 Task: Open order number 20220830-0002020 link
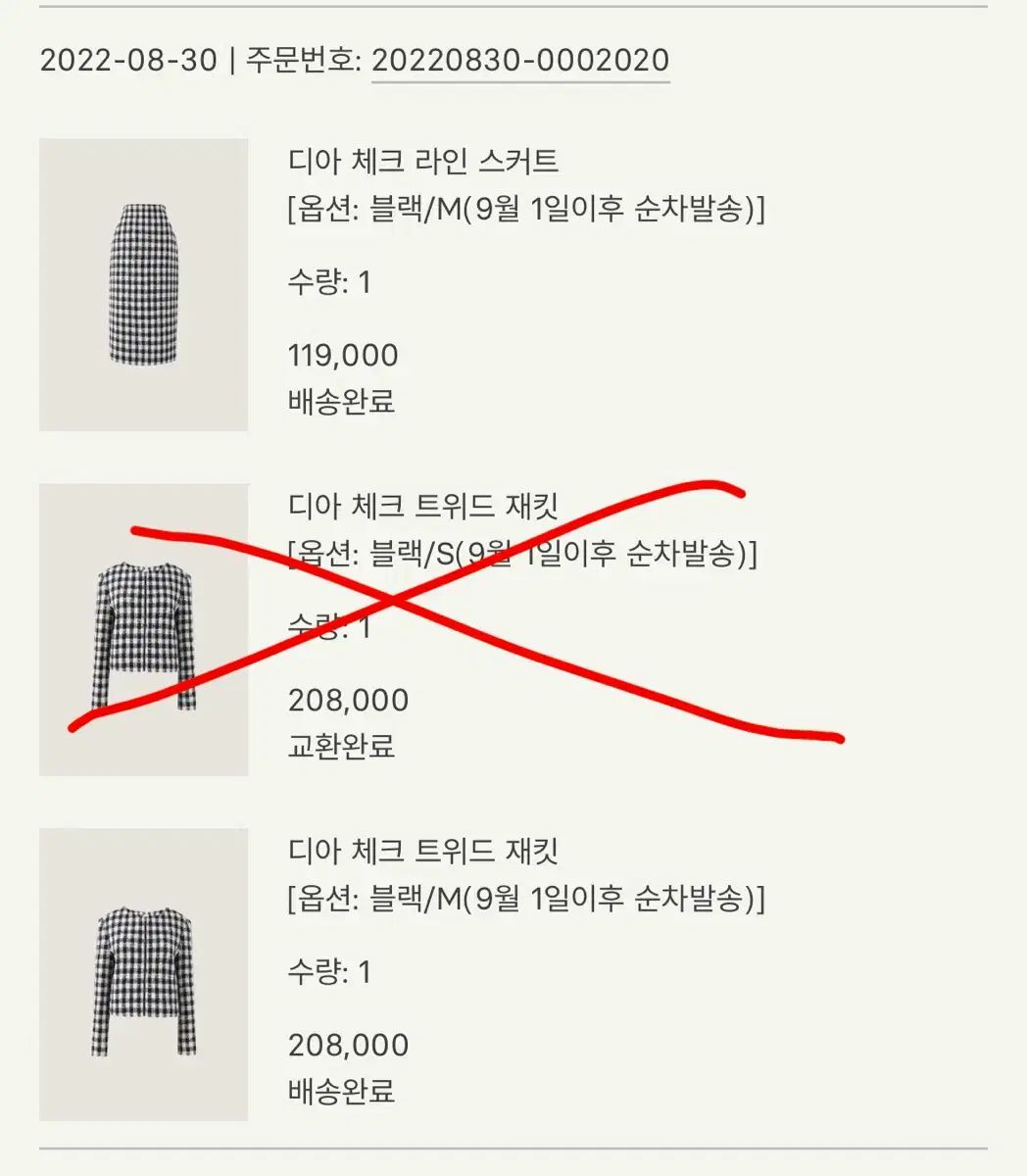click(x=520, y=60)
